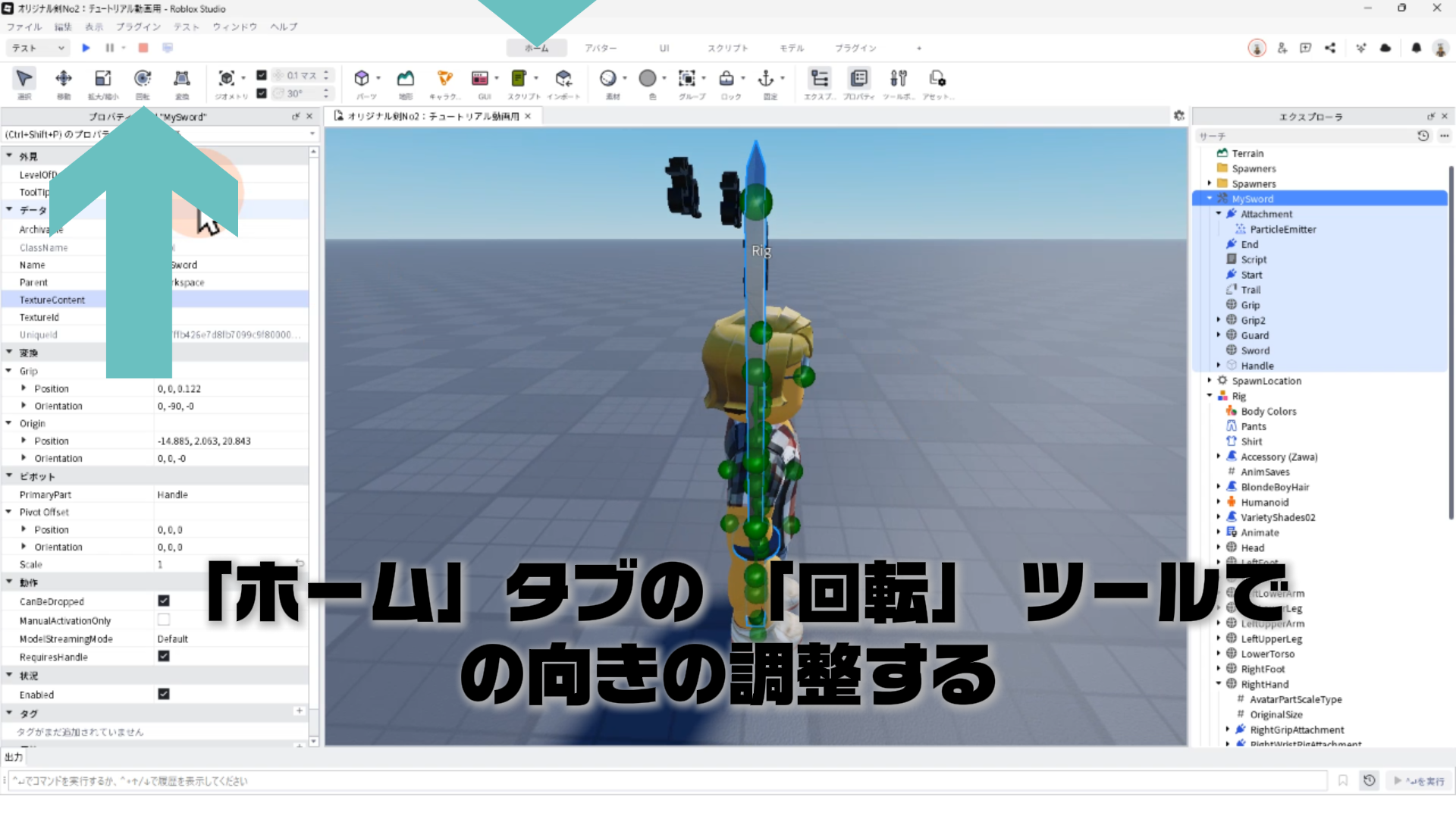
Task: Click the color picker circle tool
Action: coord(647,79)
